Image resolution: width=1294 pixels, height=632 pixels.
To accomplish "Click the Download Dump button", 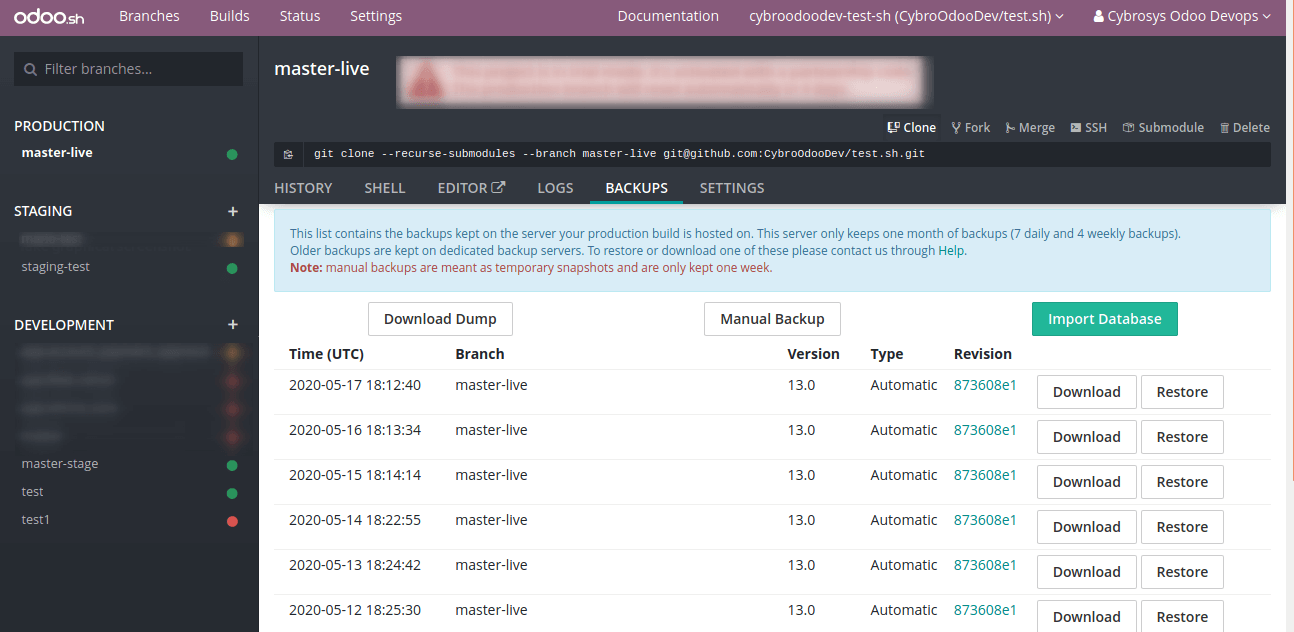I will coord(440,319).
